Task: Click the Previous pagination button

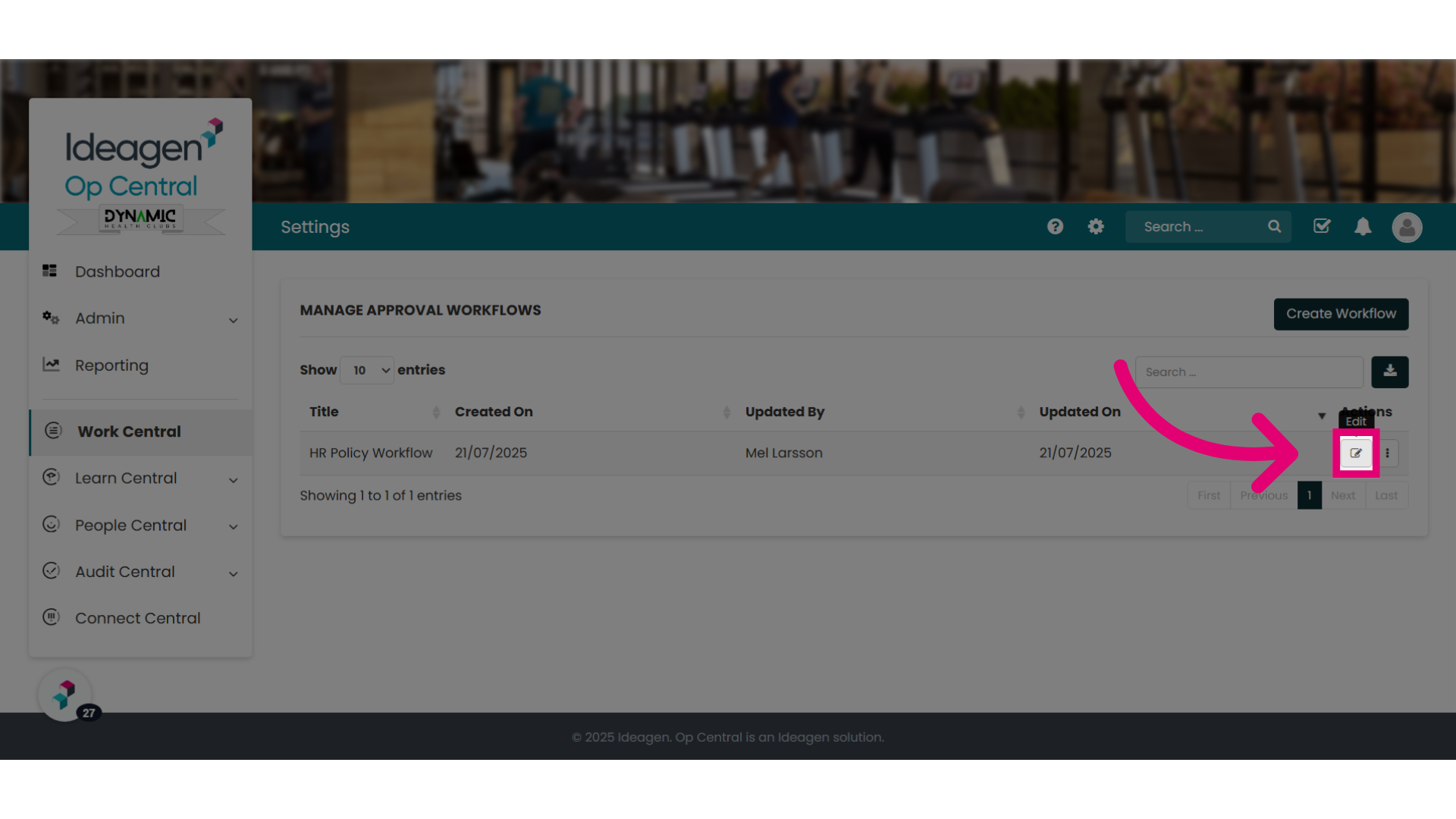Action: 1263,496
